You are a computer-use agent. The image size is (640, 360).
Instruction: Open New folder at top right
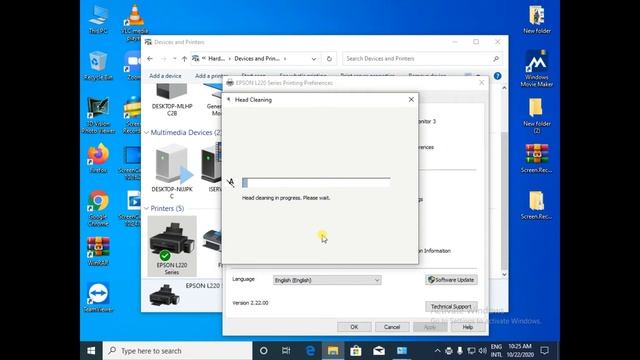(x=536, y=19)
